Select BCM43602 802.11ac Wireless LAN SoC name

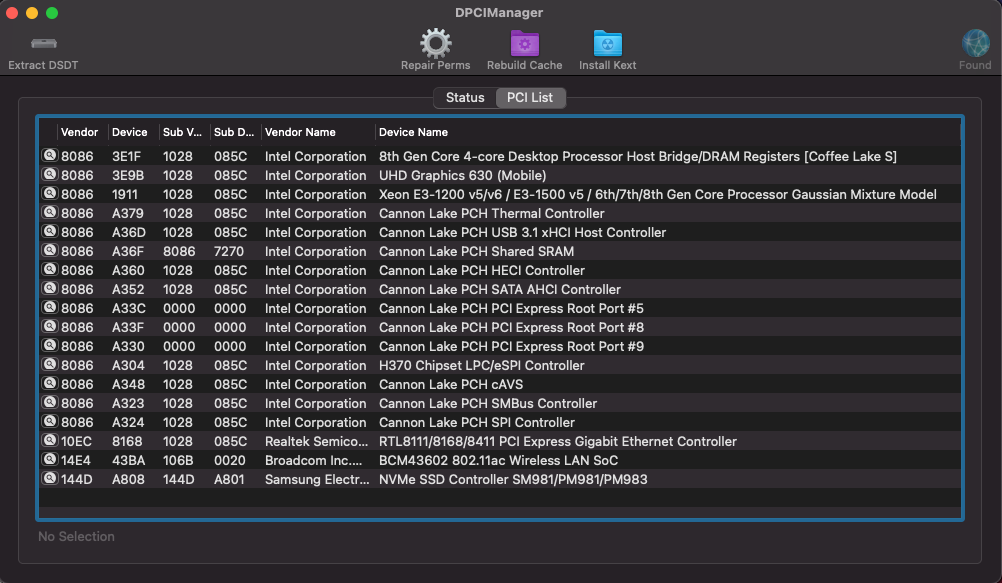point(498,460)
